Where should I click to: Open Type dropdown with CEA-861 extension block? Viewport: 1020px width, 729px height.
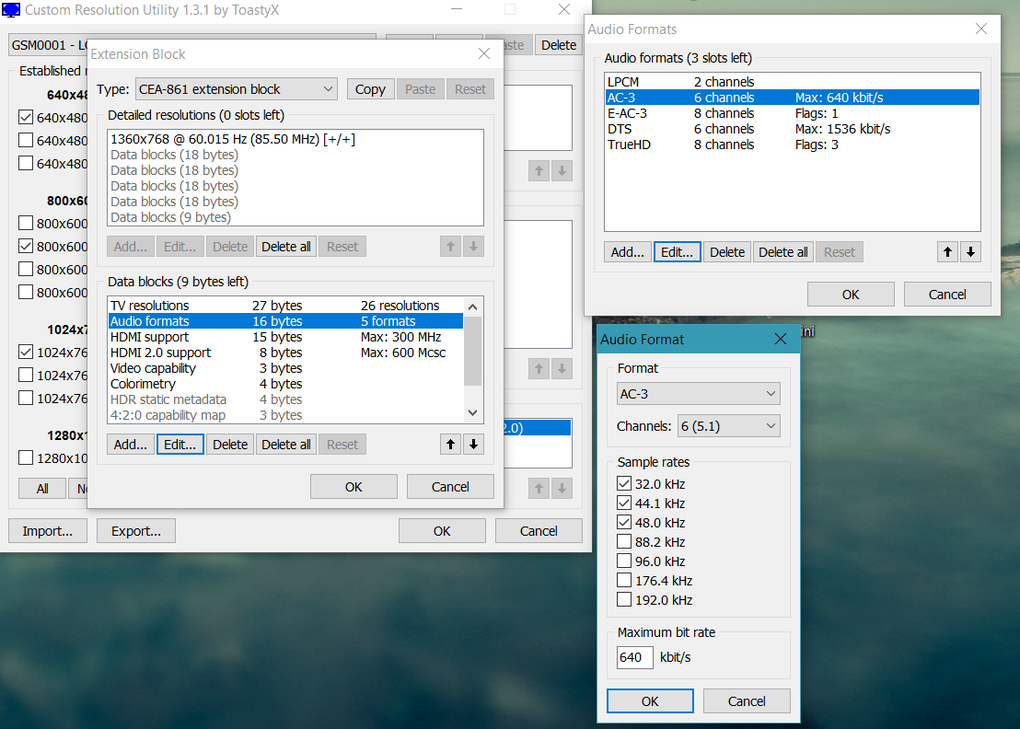236,89
